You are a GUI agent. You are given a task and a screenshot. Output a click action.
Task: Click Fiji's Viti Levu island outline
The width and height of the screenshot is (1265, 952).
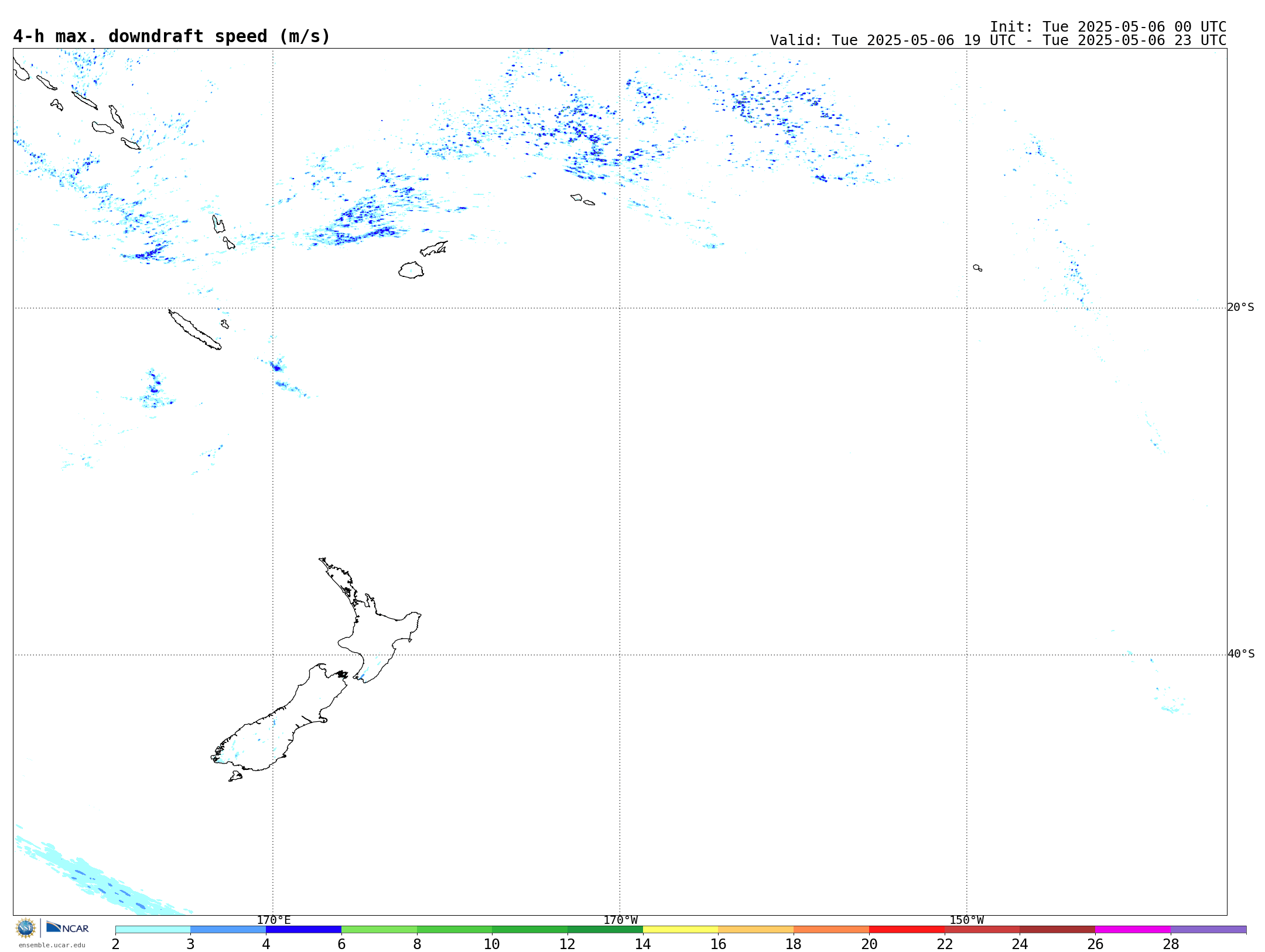click(411, 270)
